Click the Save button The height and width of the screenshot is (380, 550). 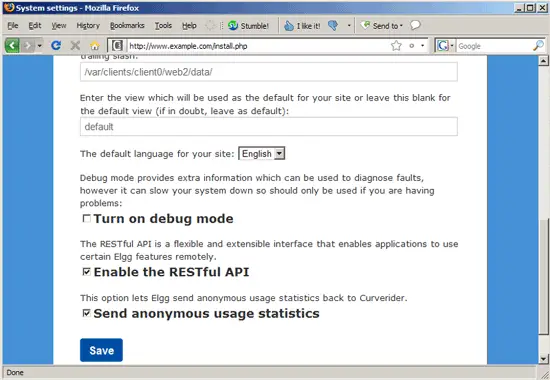click(101, 350)
